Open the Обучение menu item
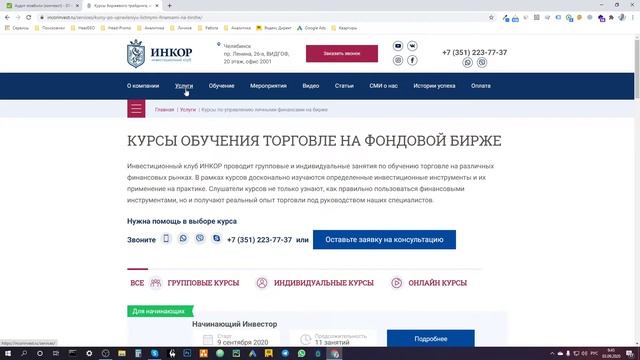The image size is (640, 360). click(222, 86)
